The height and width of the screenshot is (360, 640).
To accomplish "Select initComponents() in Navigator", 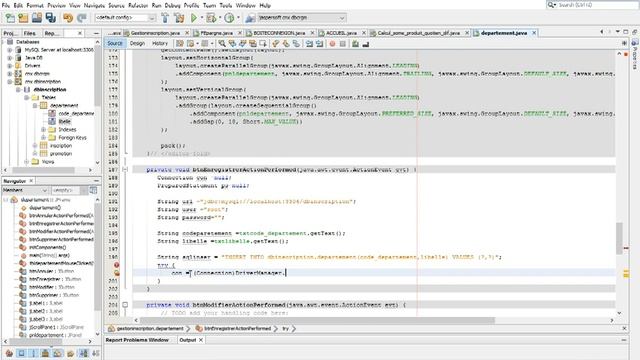I will (48, 247).
